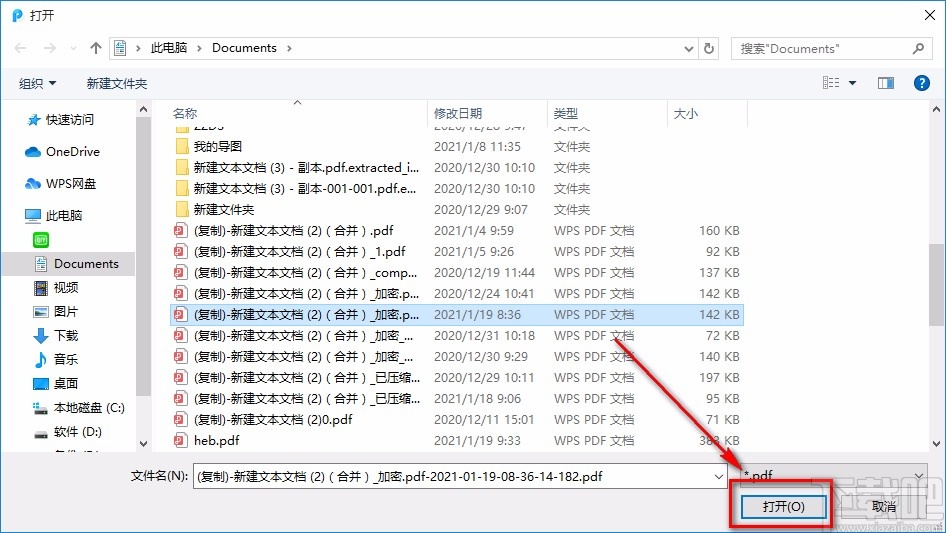Select the 我的导图 folder
The width and height of the screenshot is (946, 533).
coord(457,147)
